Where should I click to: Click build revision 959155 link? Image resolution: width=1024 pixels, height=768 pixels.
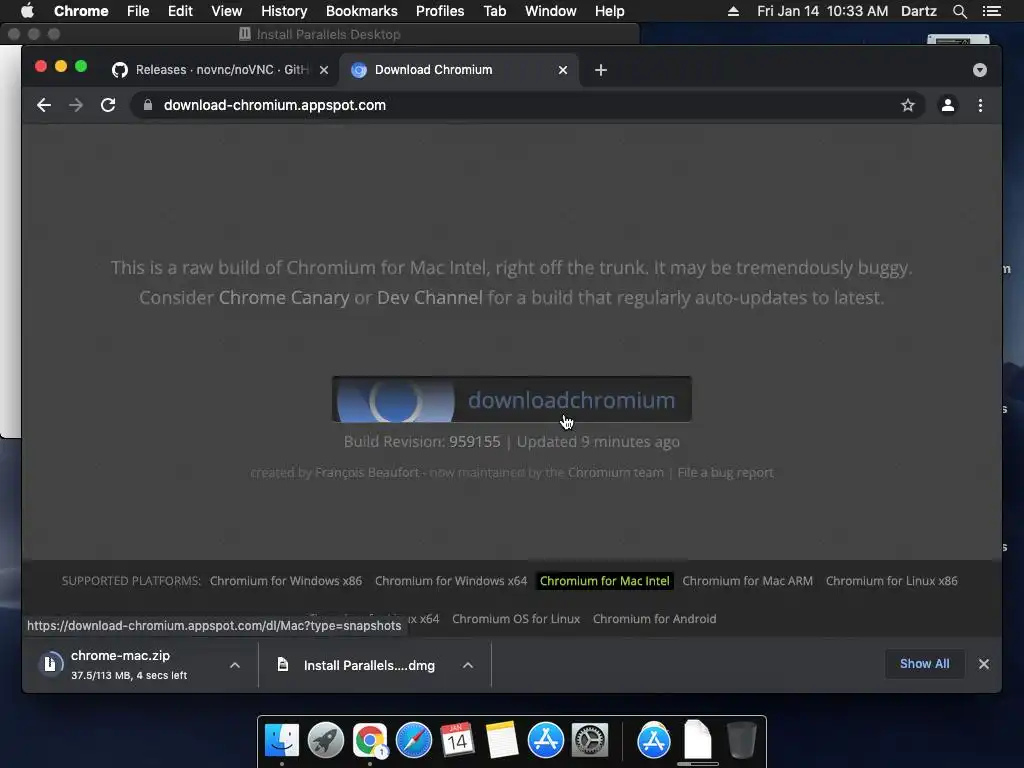coord(474,441)
